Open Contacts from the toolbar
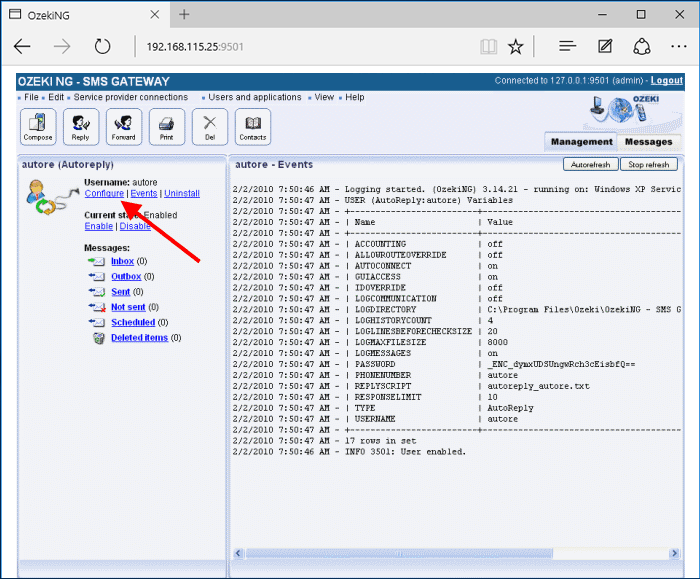The width and height of the screenshot is (700, 579). [x=253, y=127]
